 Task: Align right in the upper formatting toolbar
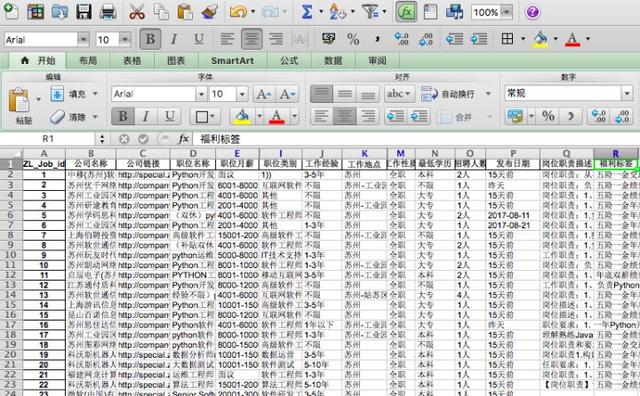[276, 39]
